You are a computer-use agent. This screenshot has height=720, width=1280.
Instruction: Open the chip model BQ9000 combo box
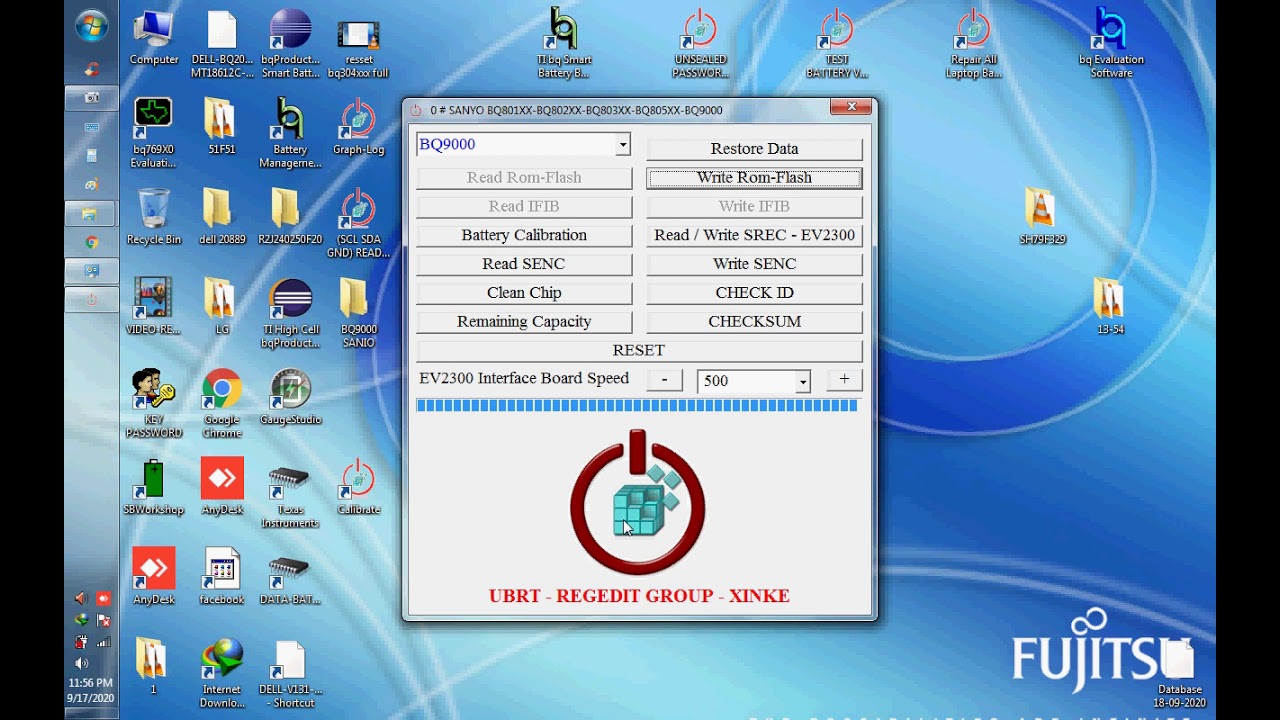(523, 144)
